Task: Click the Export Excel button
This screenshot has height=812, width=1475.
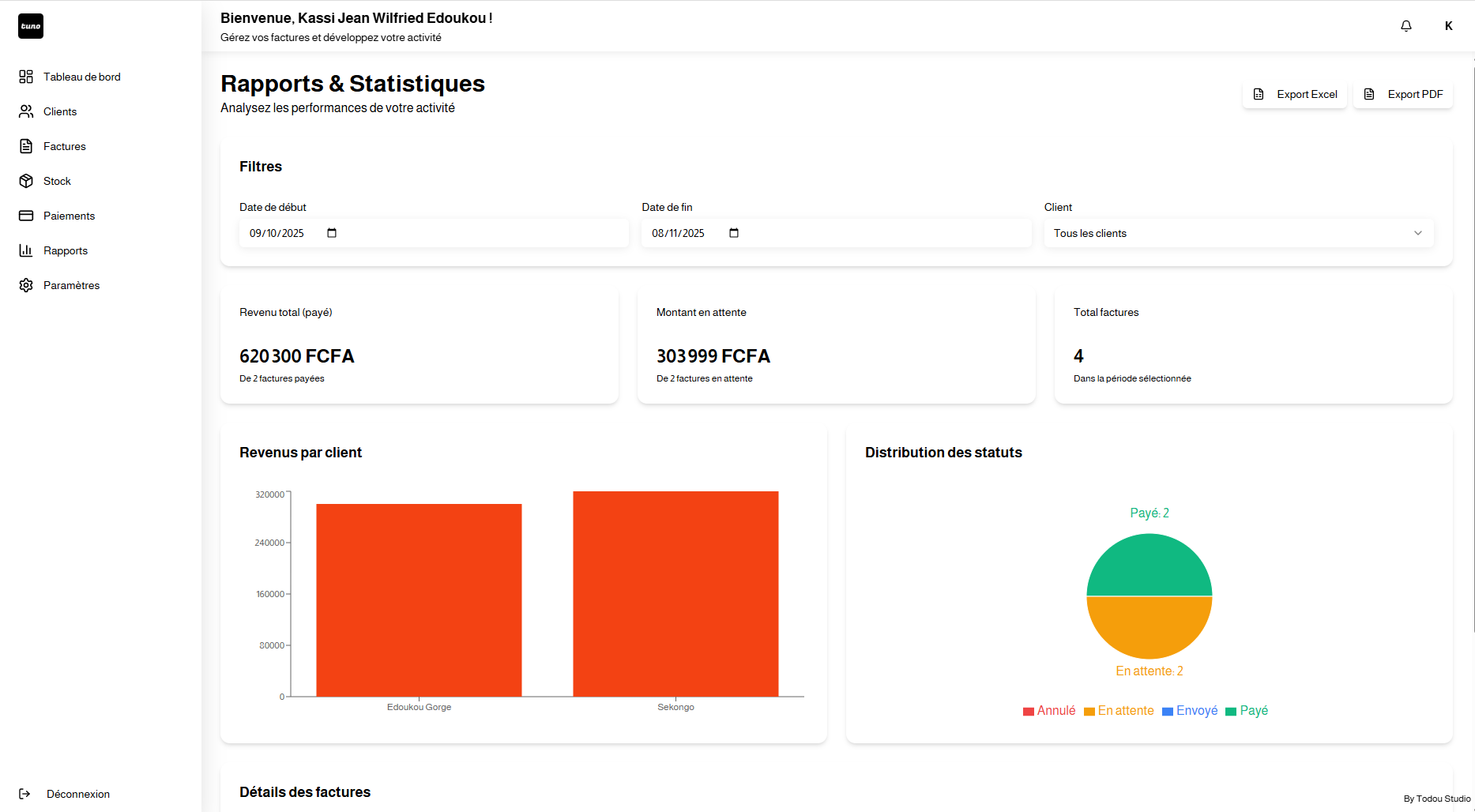Action: [x=1295, y=94]
